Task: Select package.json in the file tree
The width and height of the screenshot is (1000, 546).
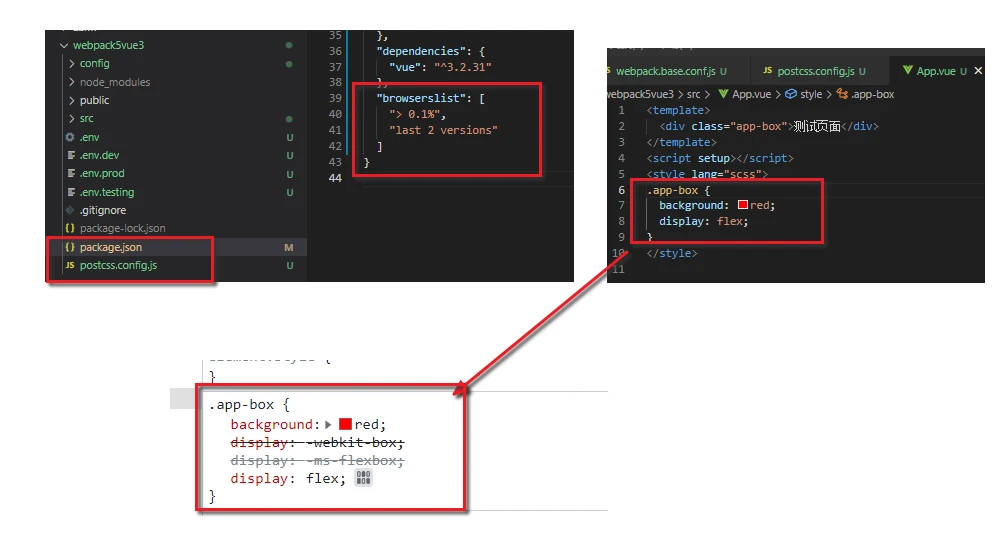Action: click(x=111, y=247)
